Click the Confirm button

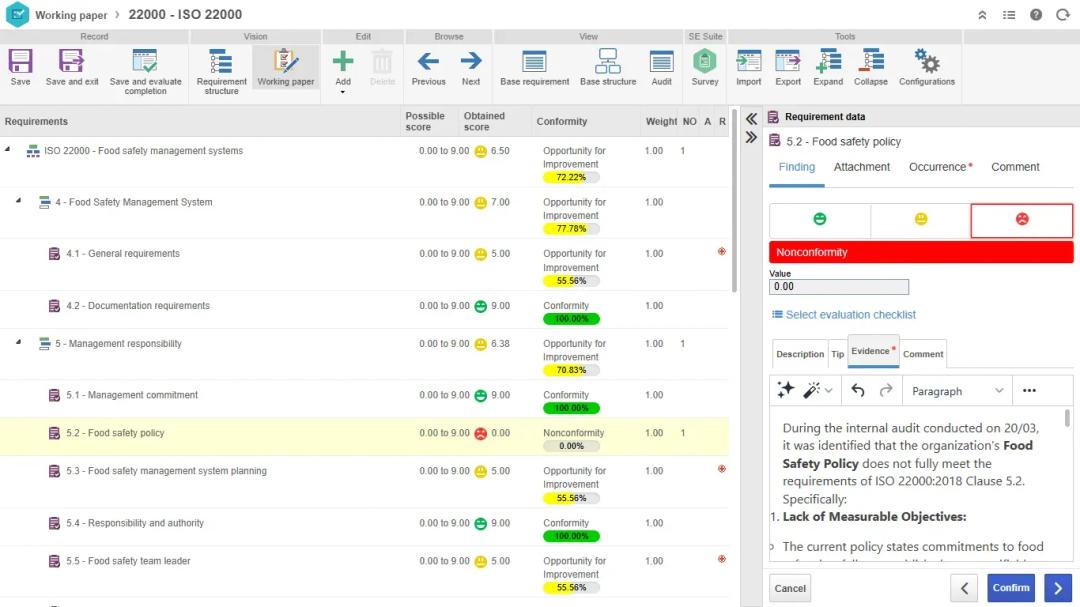1011,588
